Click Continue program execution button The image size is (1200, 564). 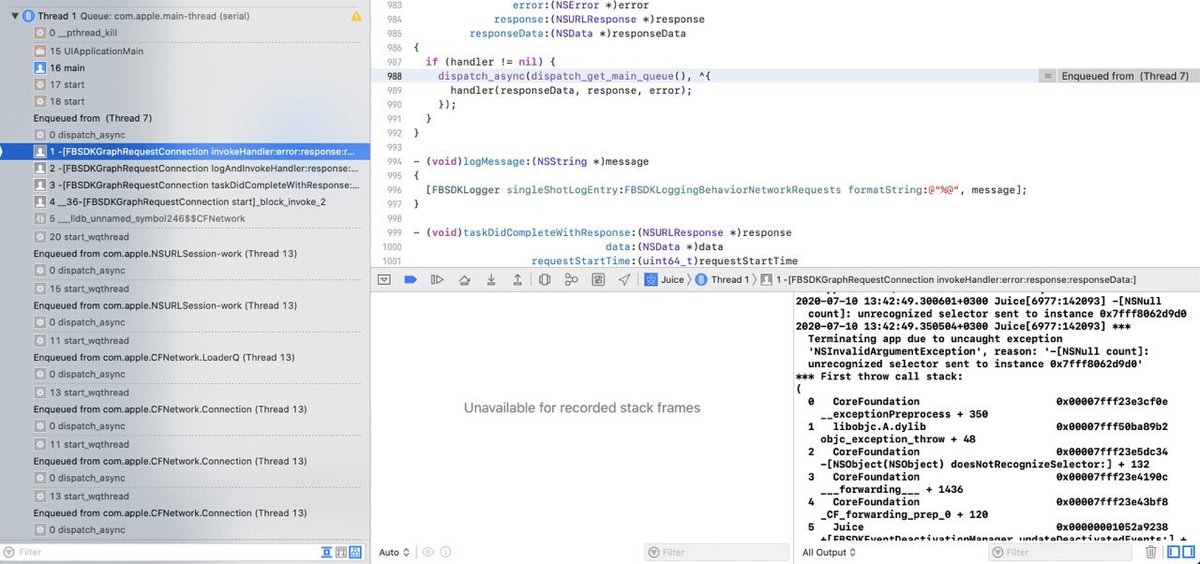437,280
